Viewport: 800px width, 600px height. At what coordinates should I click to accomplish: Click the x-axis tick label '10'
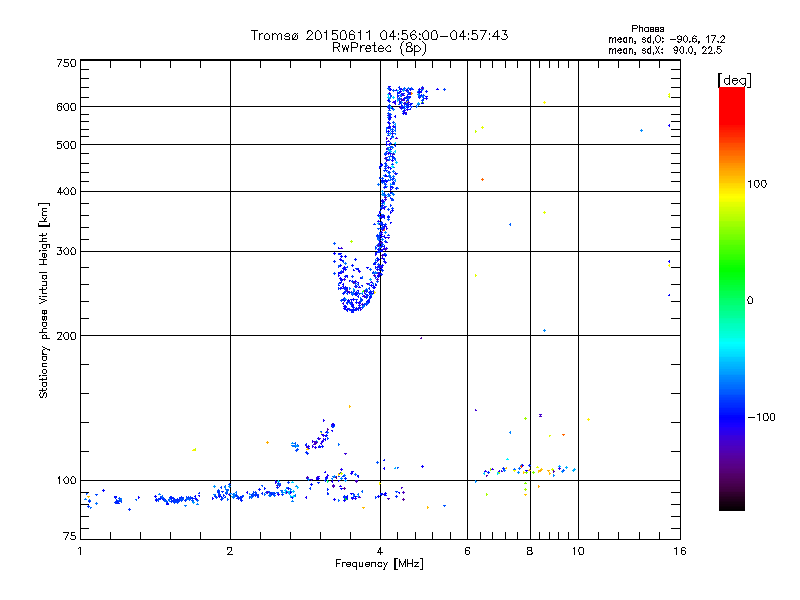click(x=578, y=551)
